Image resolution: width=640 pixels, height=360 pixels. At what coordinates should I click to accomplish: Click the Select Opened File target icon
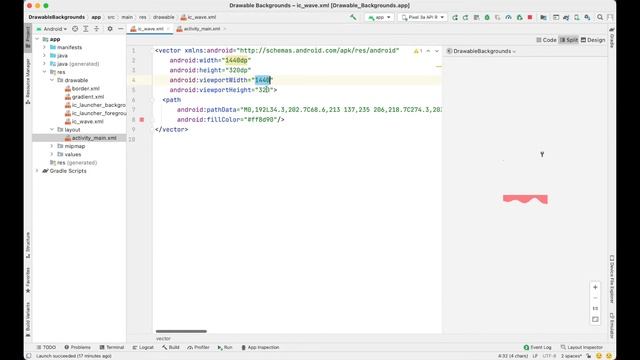pyautogui.click(x=75, y=29)
